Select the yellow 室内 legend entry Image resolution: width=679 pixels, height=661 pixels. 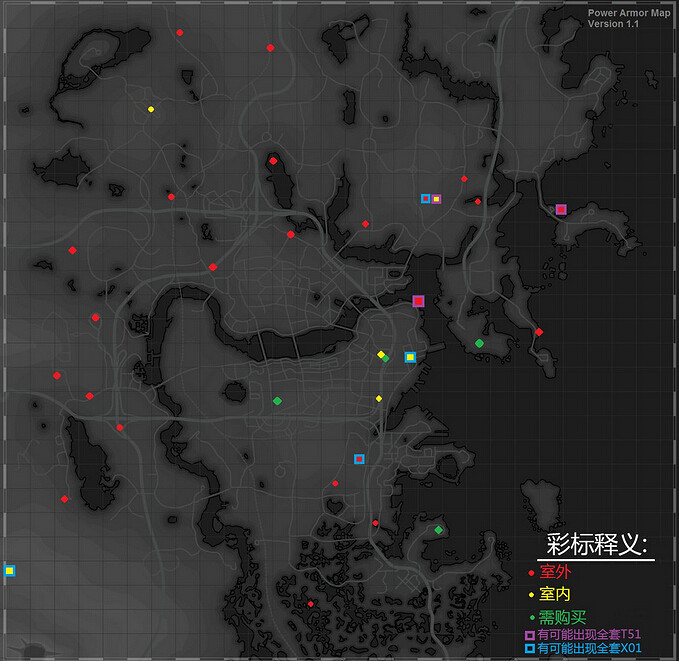coord(555,594)
